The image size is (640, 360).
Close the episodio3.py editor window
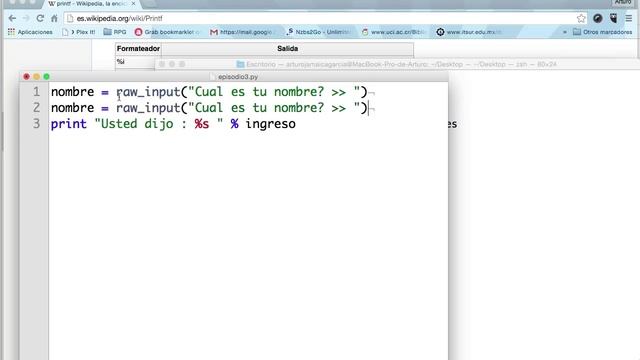click(x=27, y=77)
